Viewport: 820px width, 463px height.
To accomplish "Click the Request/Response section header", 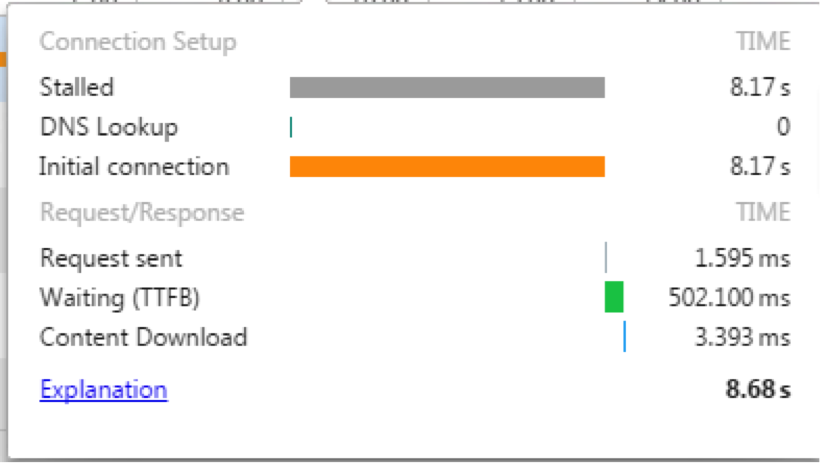I will click(142, 212).
